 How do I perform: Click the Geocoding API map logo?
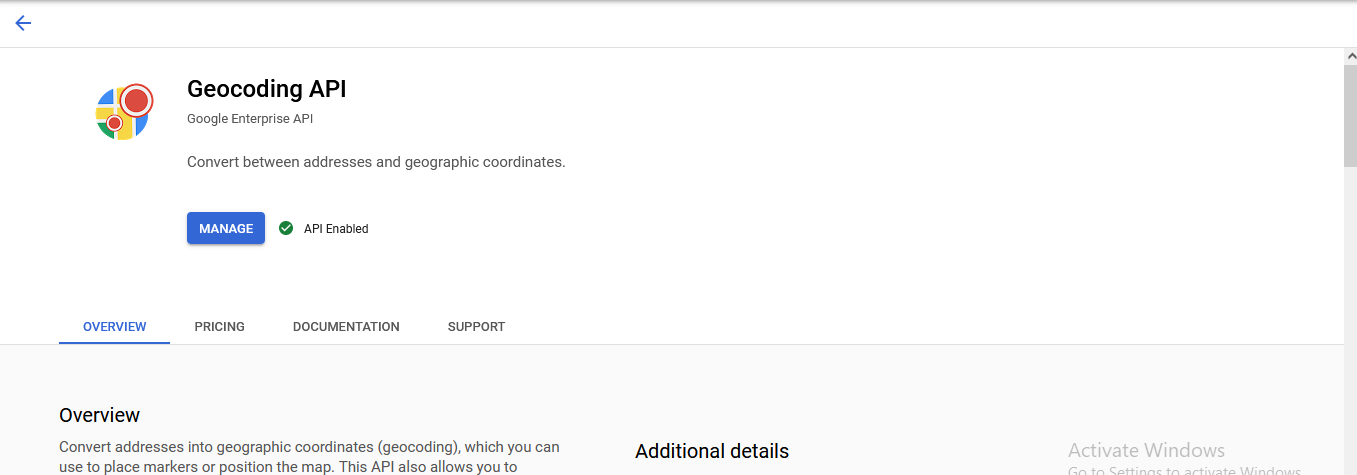coord(123,112)
